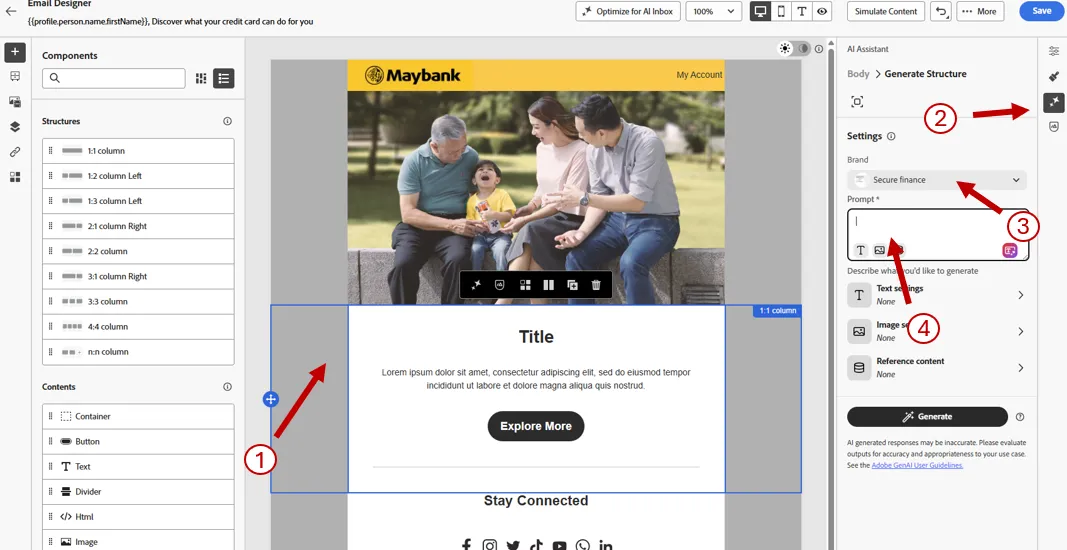Show info for Structures section
This screenshot has width=1067, height=550.
point(227,121)
